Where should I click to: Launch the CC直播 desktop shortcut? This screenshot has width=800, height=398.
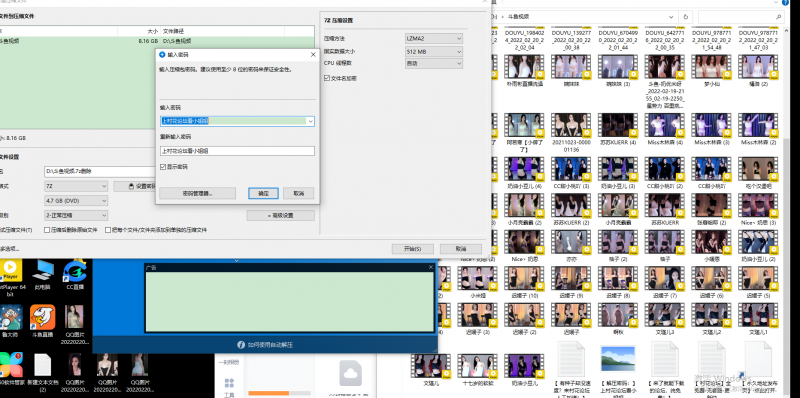click(74, 276)
